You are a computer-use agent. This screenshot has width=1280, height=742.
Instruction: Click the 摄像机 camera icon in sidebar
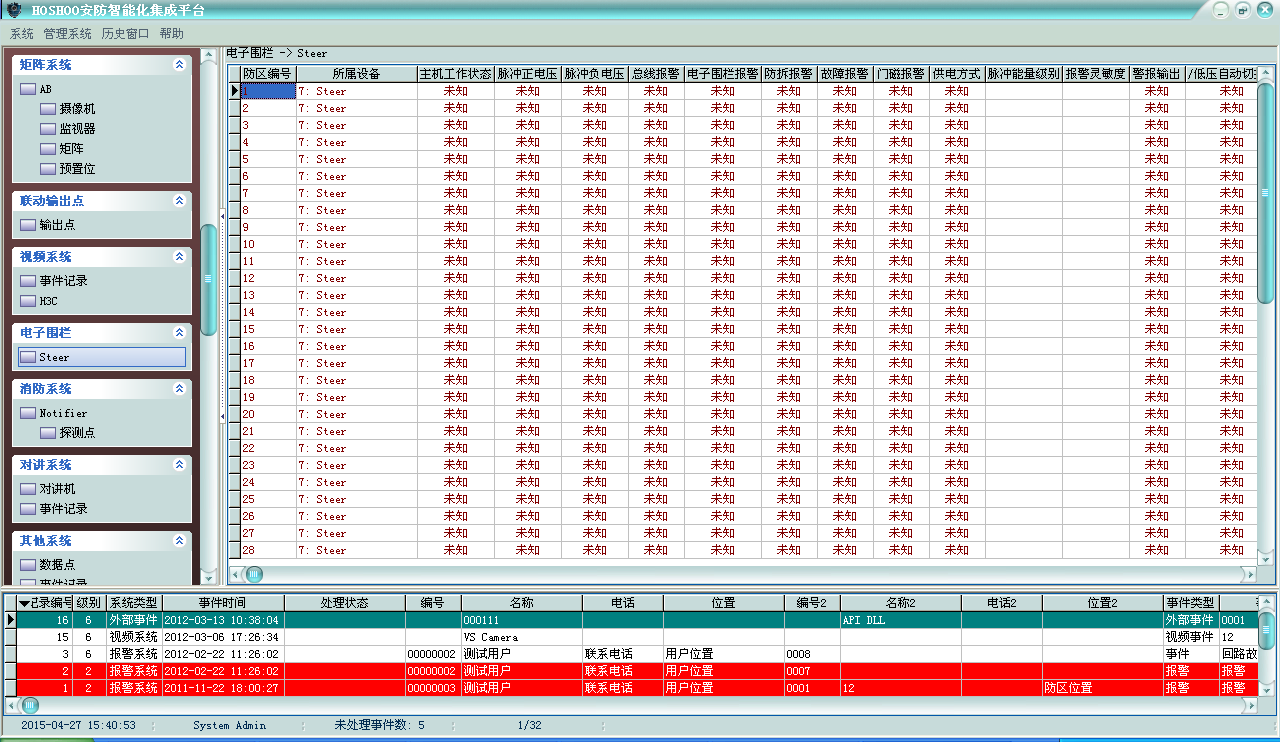point(48,109)
